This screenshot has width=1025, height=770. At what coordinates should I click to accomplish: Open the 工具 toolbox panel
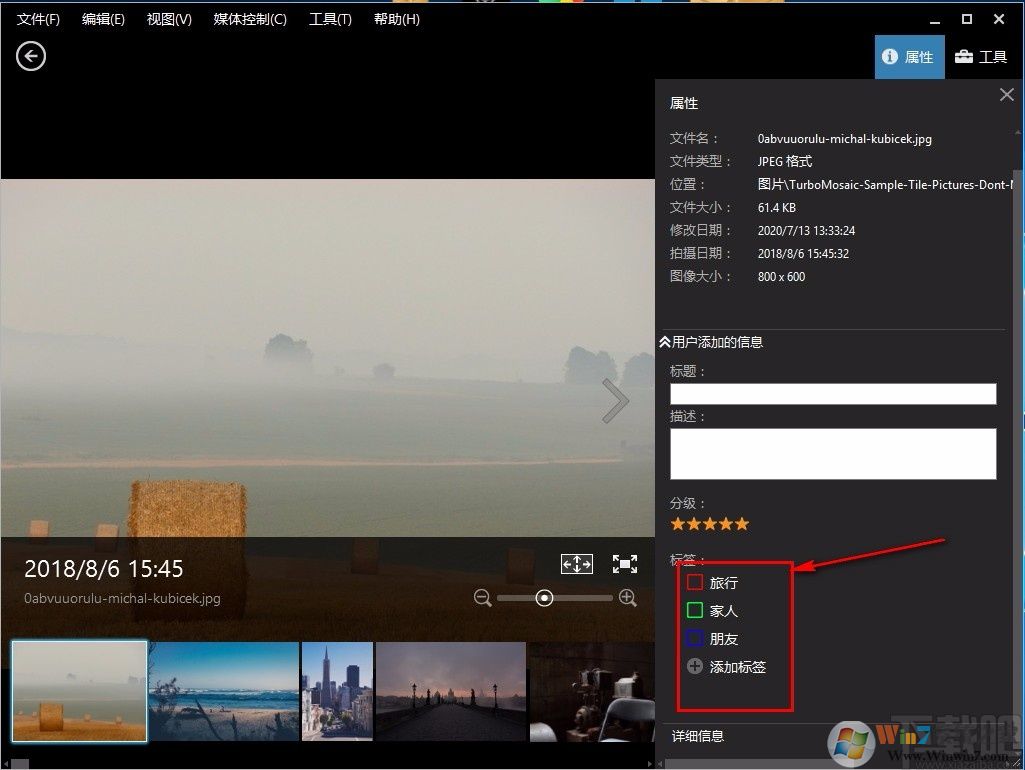pyautogui.click(x=981, y=57)
